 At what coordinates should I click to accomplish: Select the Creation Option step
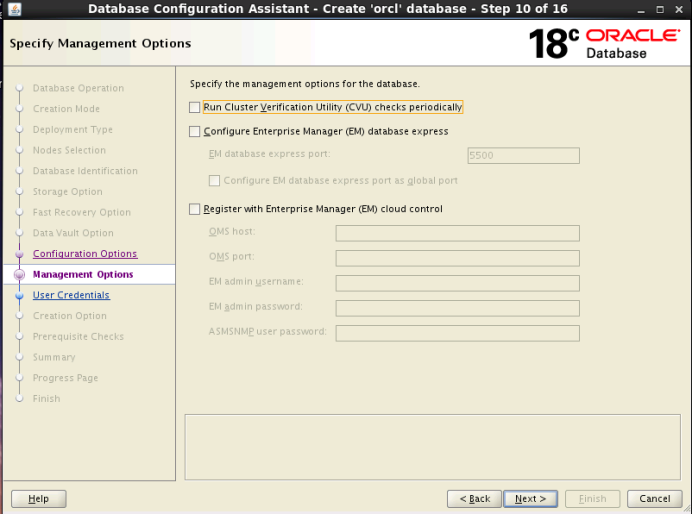click(x=69, y=316)
